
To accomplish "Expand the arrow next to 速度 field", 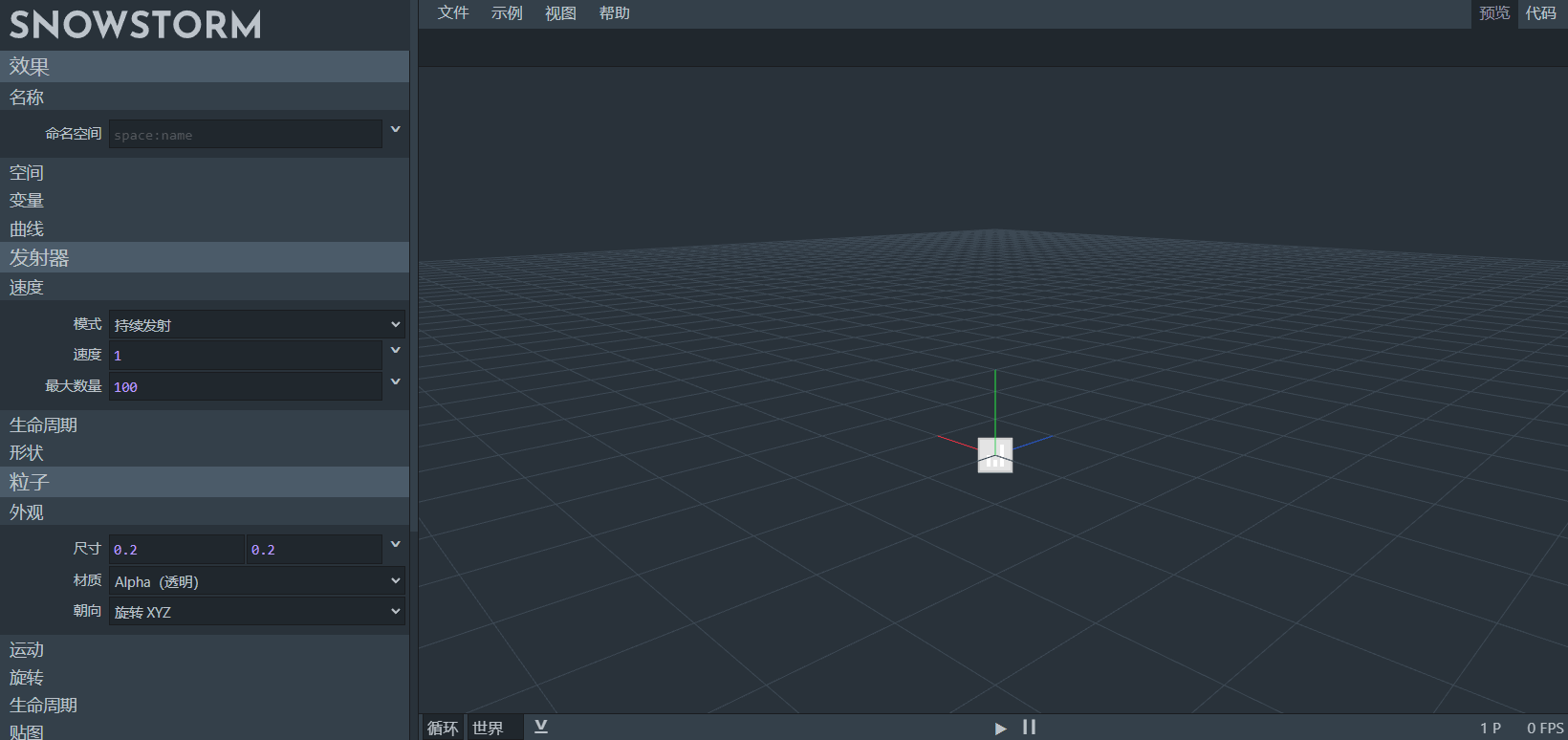I will [x=395, y=351].
